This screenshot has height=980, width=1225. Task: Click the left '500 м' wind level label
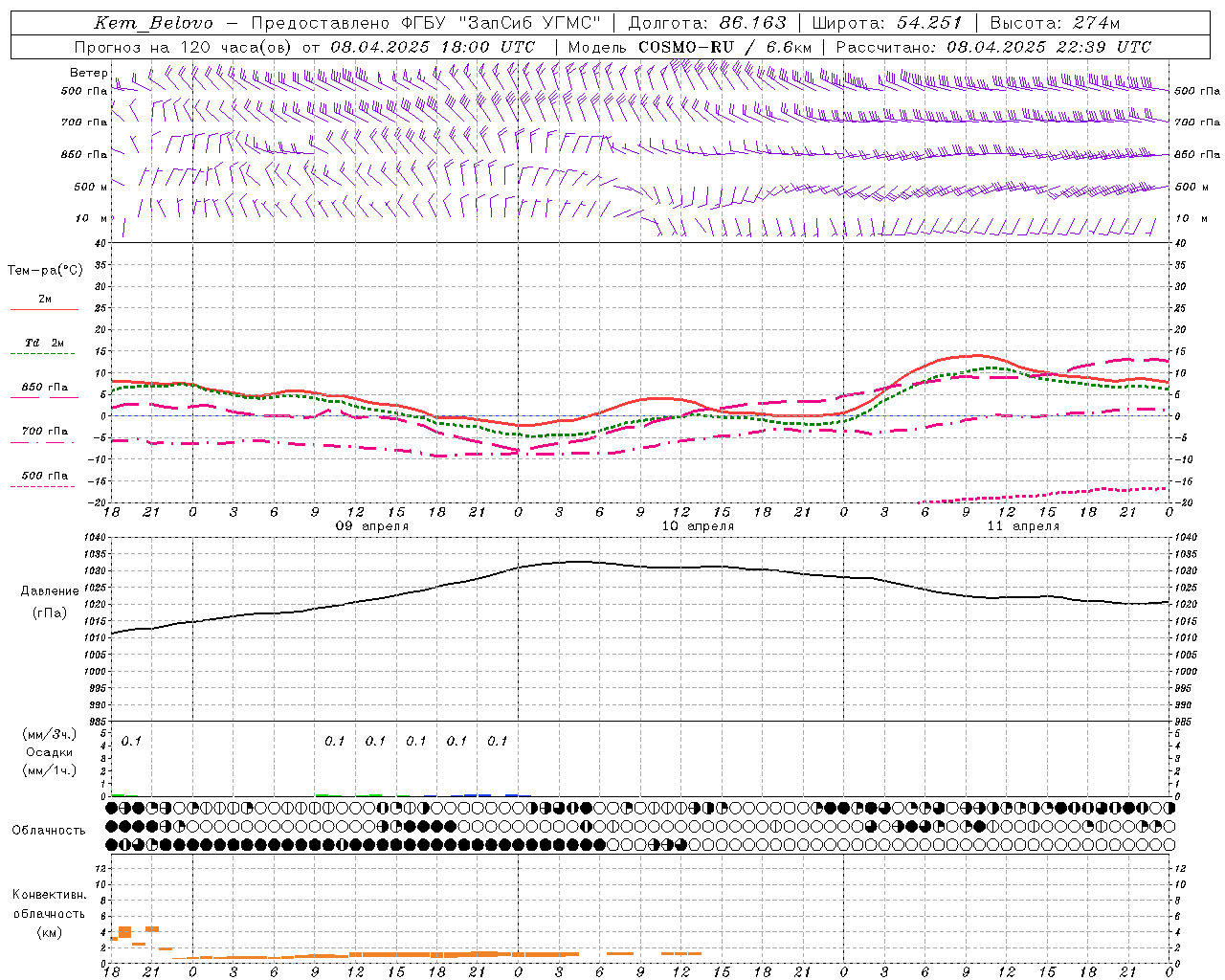[91, 187]
